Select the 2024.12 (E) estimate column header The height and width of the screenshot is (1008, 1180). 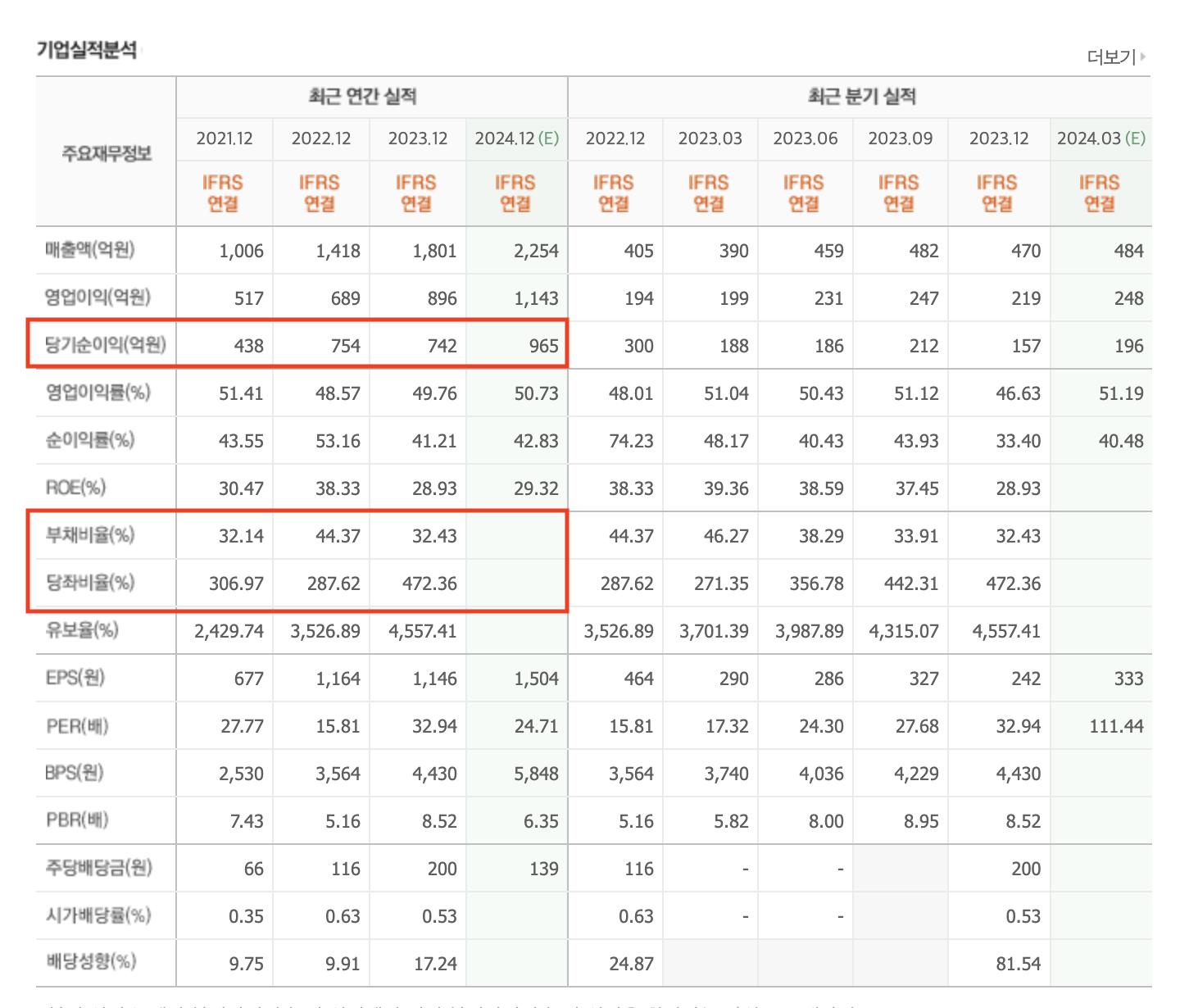pyautogui.click(x=518, y=138)
